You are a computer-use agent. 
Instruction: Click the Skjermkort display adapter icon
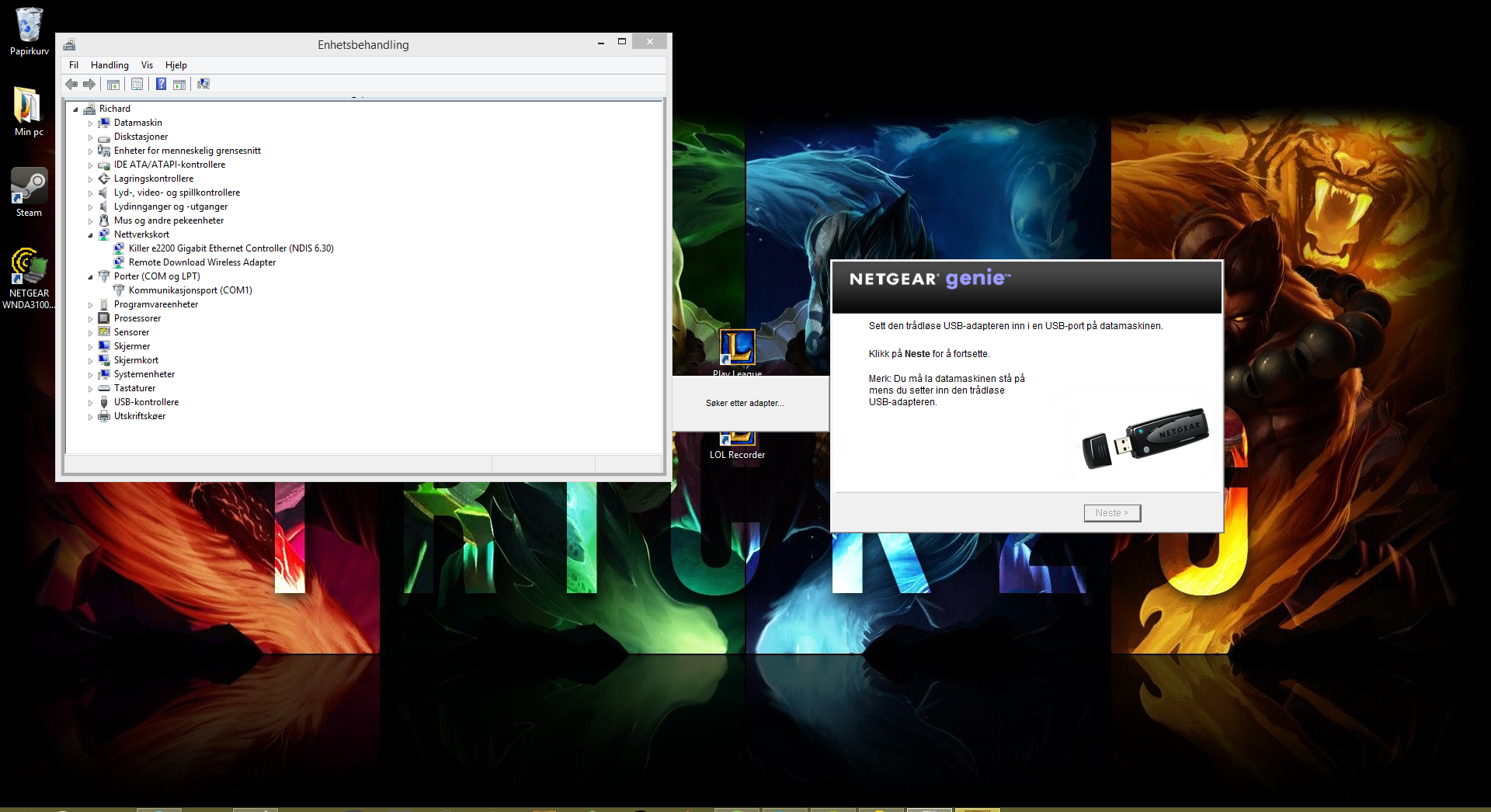click(104, 360)
